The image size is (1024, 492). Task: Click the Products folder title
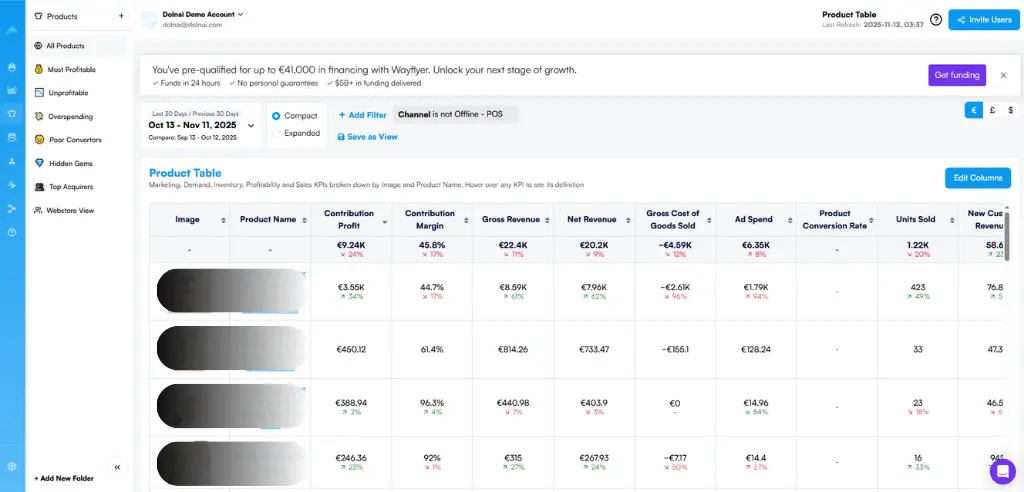(x=62, y=16)
